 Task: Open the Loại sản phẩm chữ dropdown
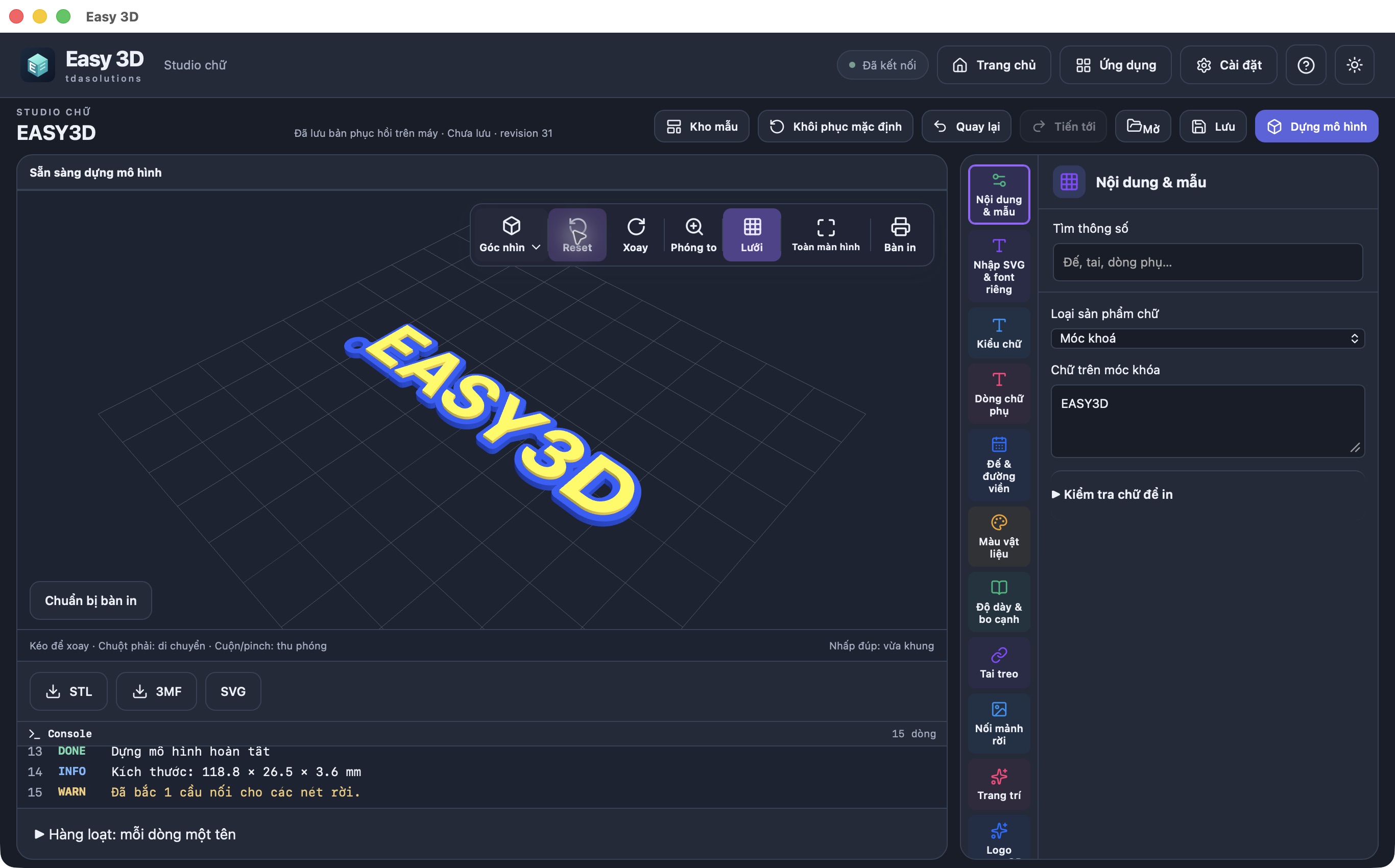pyautogui.click(x=1207, y=338)
